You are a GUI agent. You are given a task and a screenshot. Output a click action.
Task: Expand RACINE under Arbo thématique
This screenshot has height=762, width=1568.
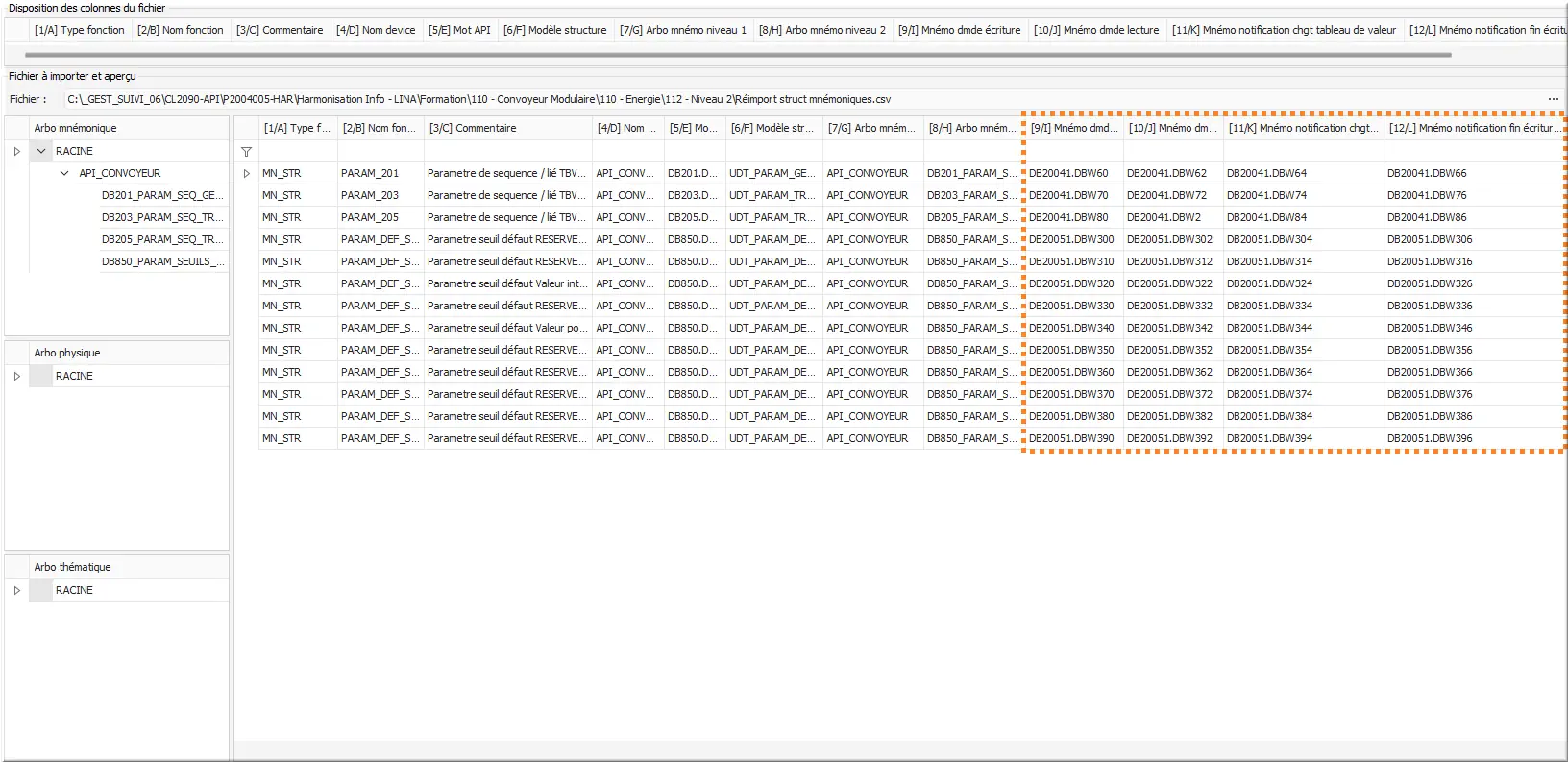click(x=16, y=590)
